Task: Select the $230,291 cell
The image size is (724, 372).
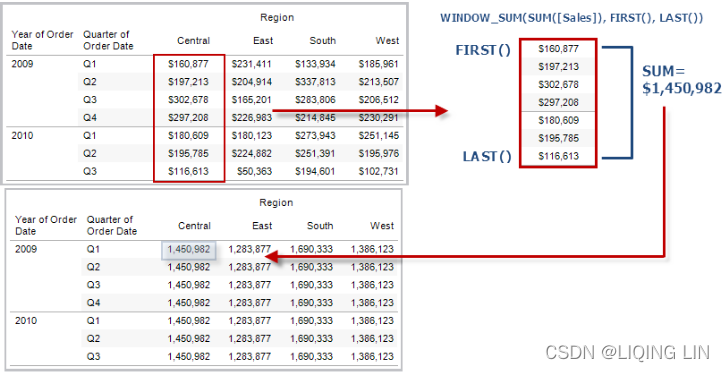Action: 378,118
